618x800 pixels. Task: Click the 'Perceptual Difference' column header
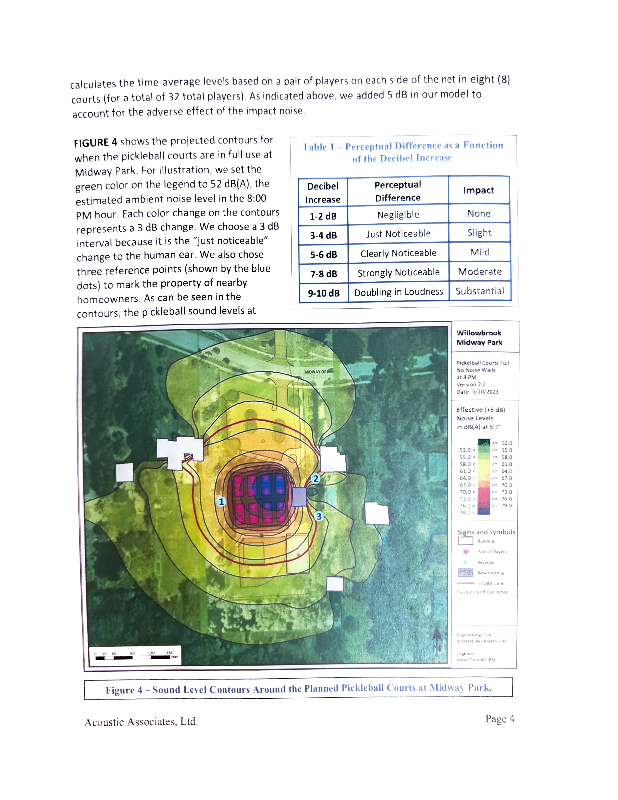click(398, 191)
